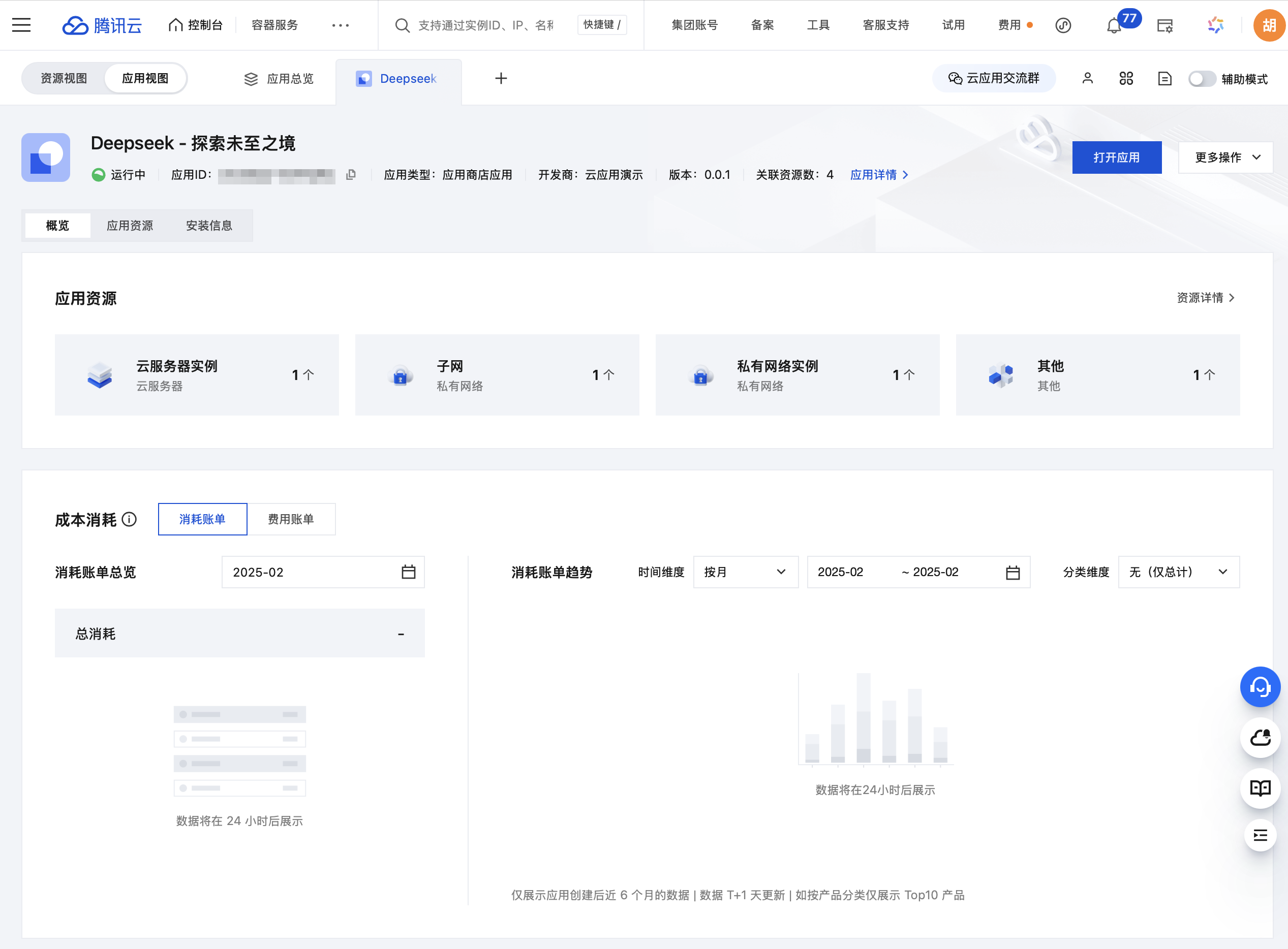Click calendar icon in 2025-02 overview field
This screenshot has width=1288, height=949.
(409, 572)
